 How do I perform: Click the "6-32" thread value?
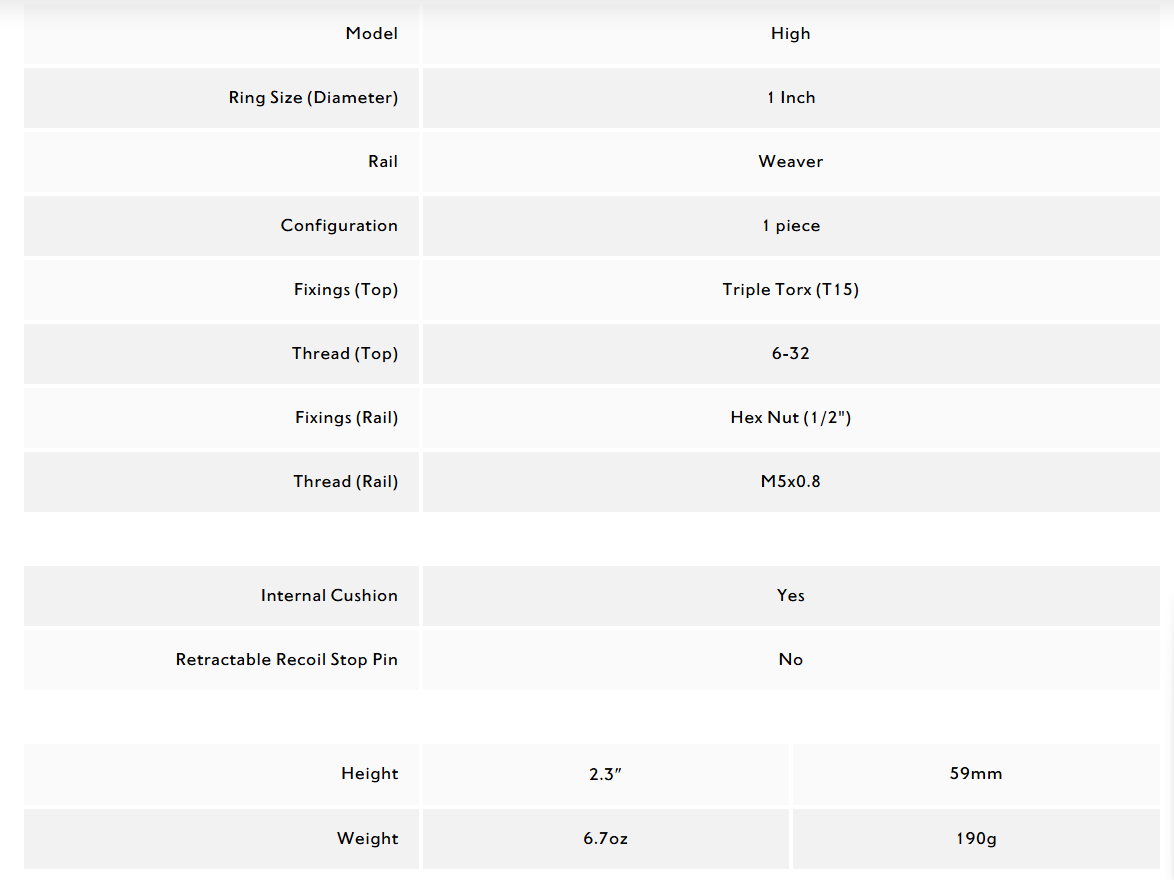point(790,354)
